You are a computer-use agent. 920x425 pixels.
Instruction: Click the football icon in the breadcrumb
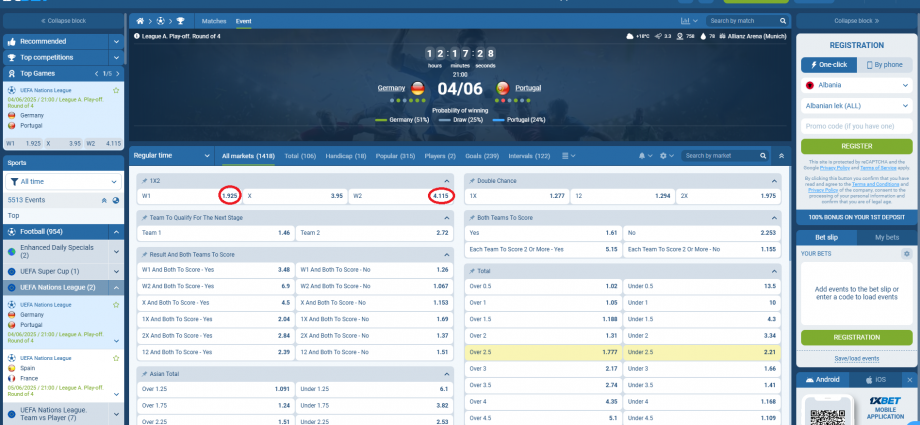point(160,21)
